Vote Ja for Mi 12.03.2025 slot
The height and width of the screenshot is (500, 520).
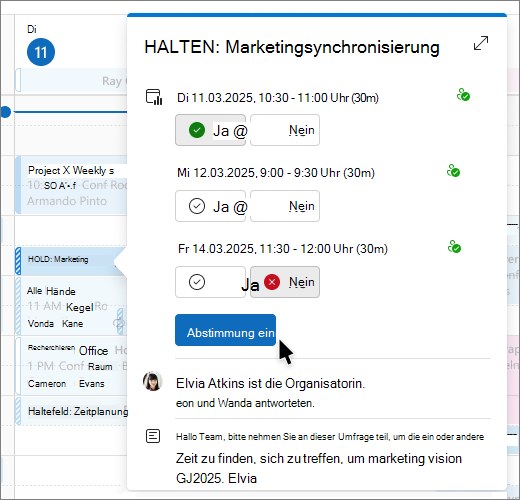click(x=211, y=206)
